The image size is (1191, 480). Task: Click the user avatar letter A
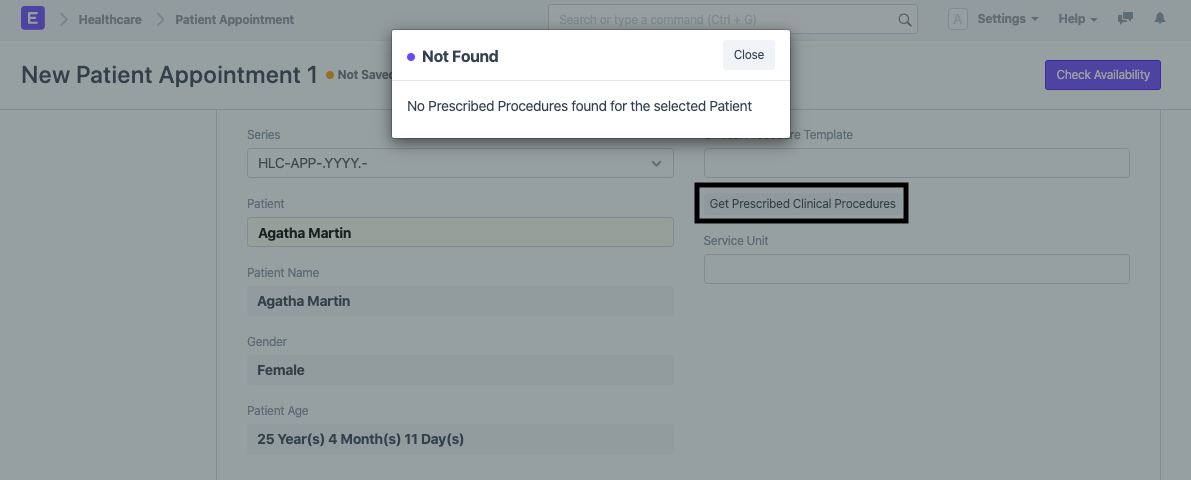(x=958, y=19)
